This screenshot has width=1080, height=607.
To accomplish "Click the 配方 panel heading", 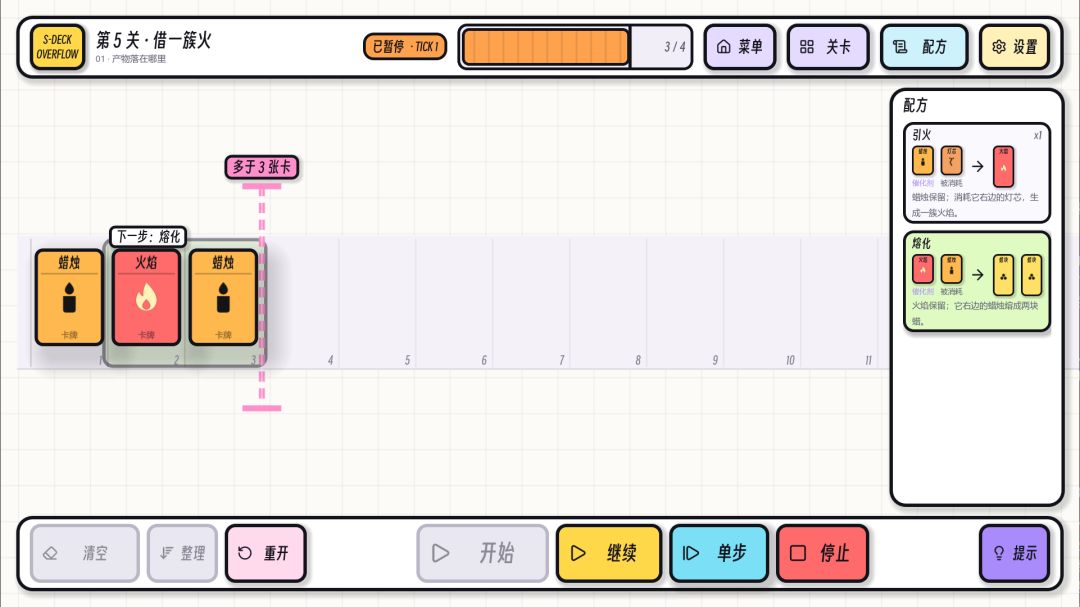I will (x=915, y=105).
